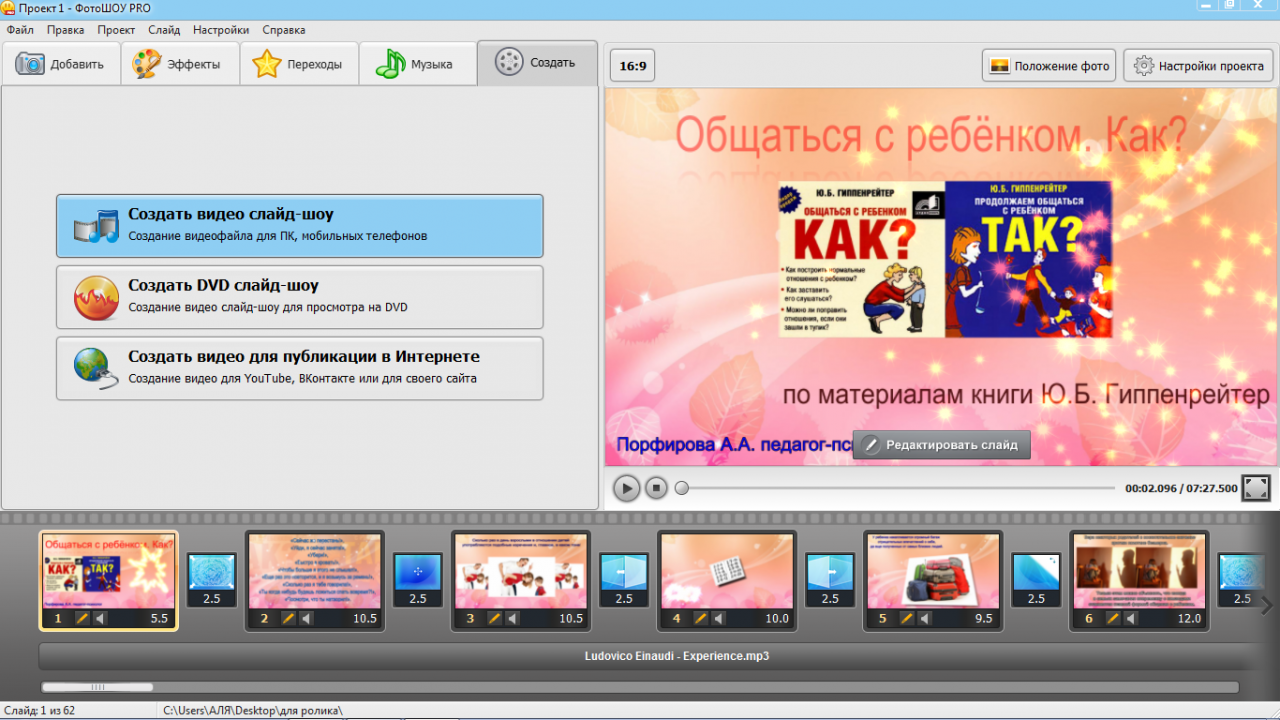The width and height of the screenshot is (1280, 720).
Task: Click the 16:9 aspect ratio button
Action: pos(633,66)
